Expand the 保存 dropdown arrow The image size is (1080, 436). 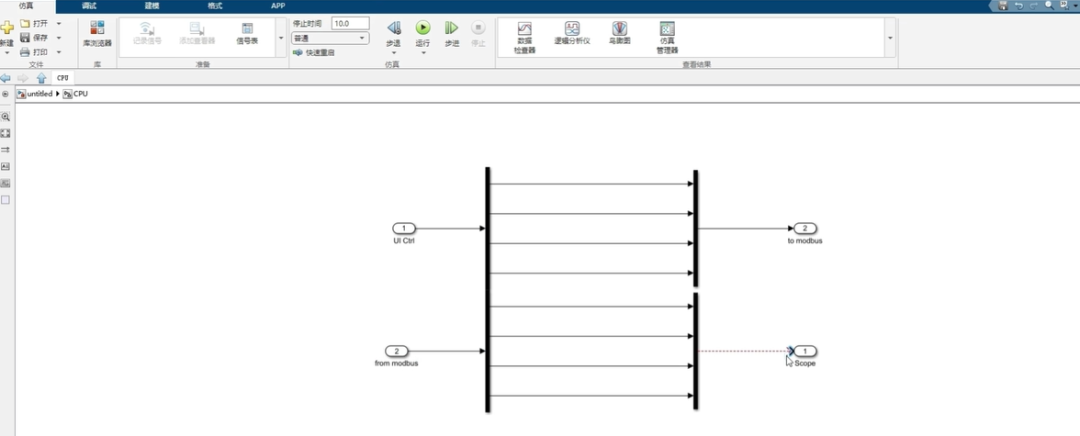pos(59,38)
